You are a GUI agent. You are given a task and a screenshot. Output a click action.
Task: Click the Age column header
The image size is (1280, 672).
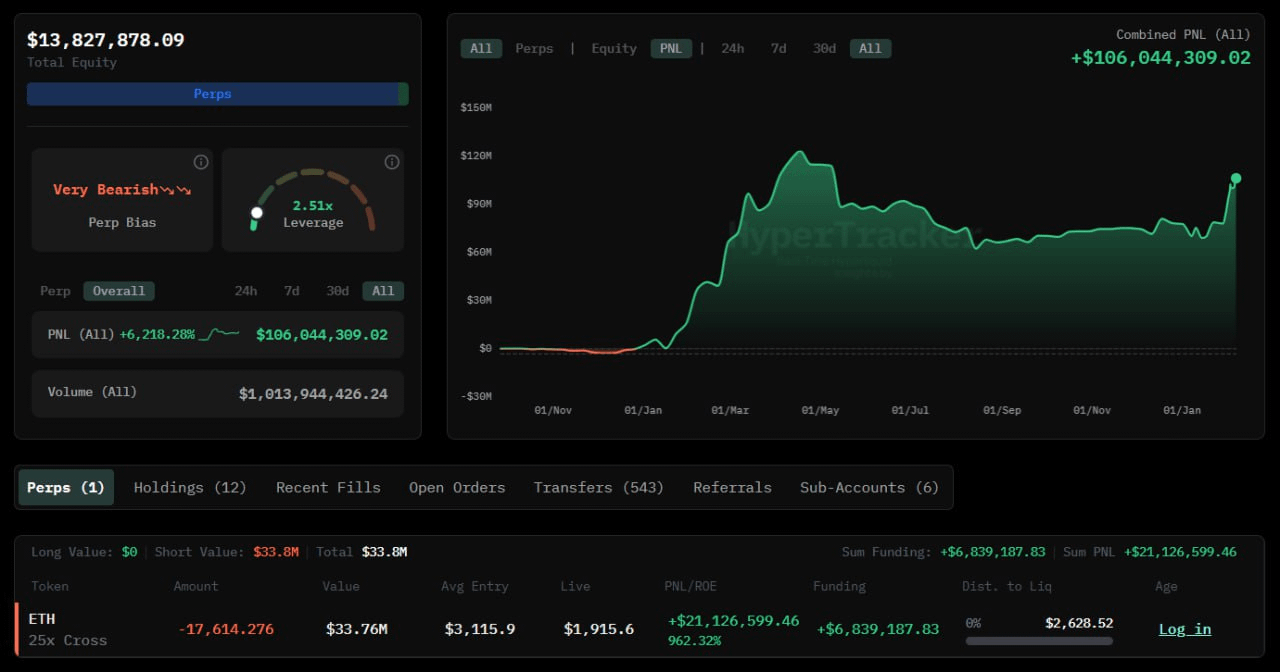1166,586
